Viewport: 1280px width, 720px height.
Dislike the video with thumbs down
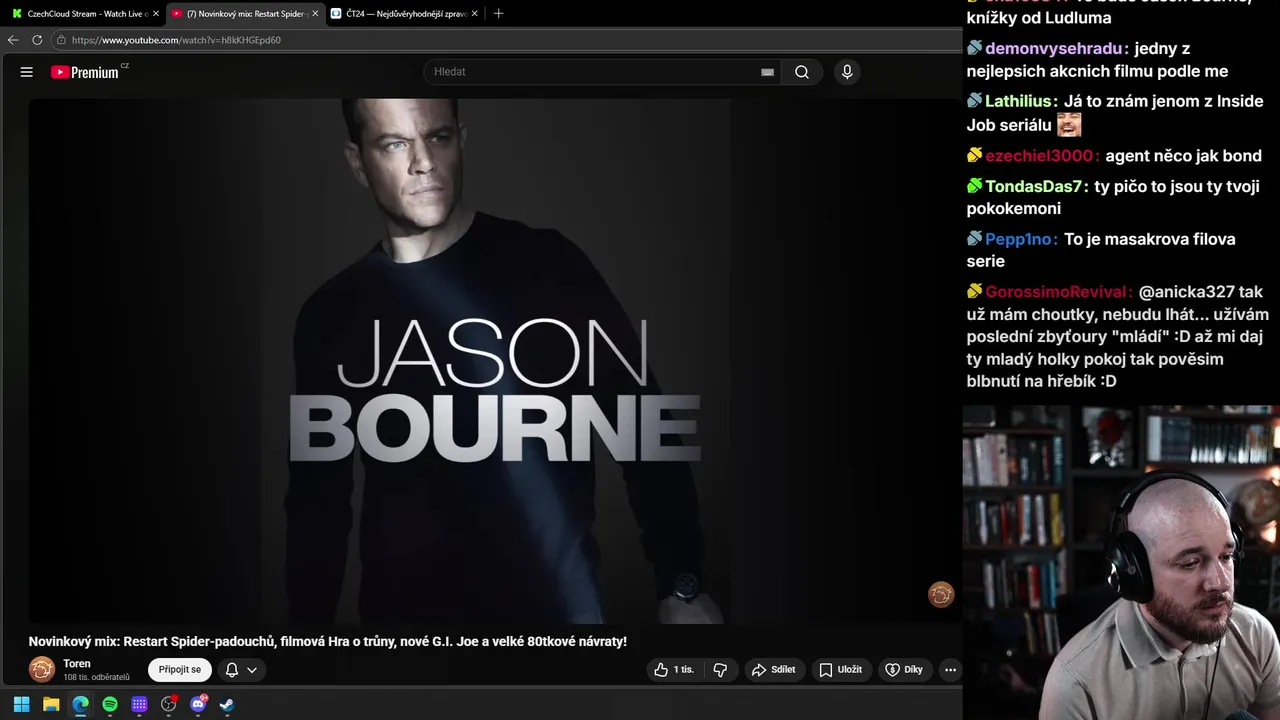point(720,670)
